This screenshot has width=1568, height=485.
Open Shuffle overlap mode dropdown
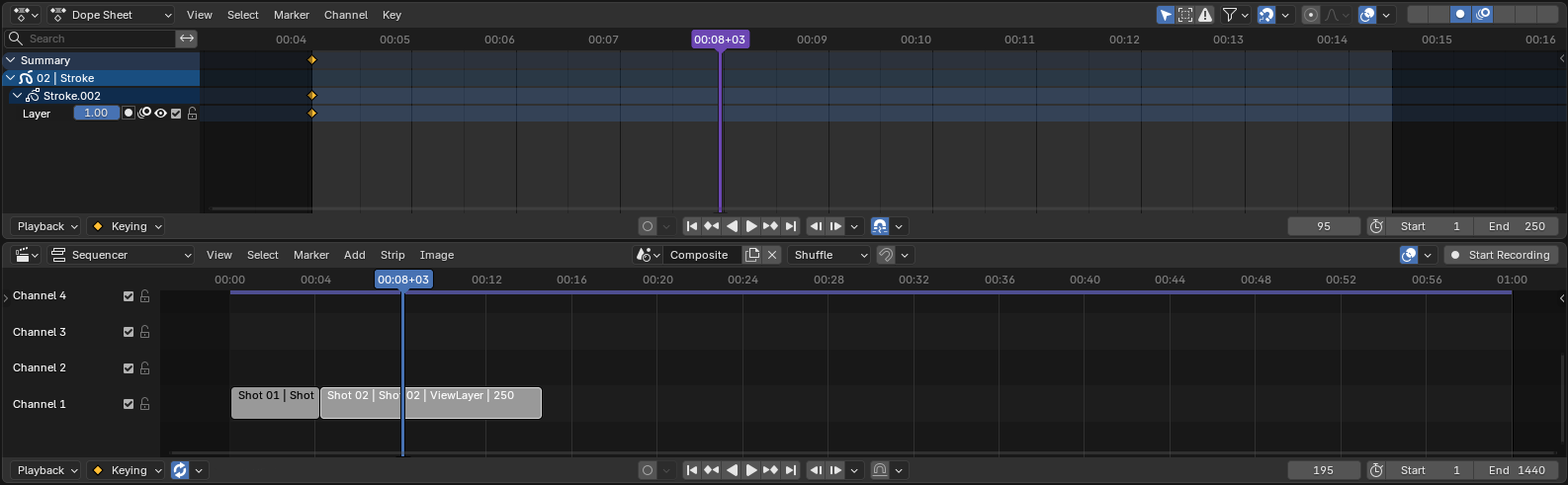tap(828, 255)
